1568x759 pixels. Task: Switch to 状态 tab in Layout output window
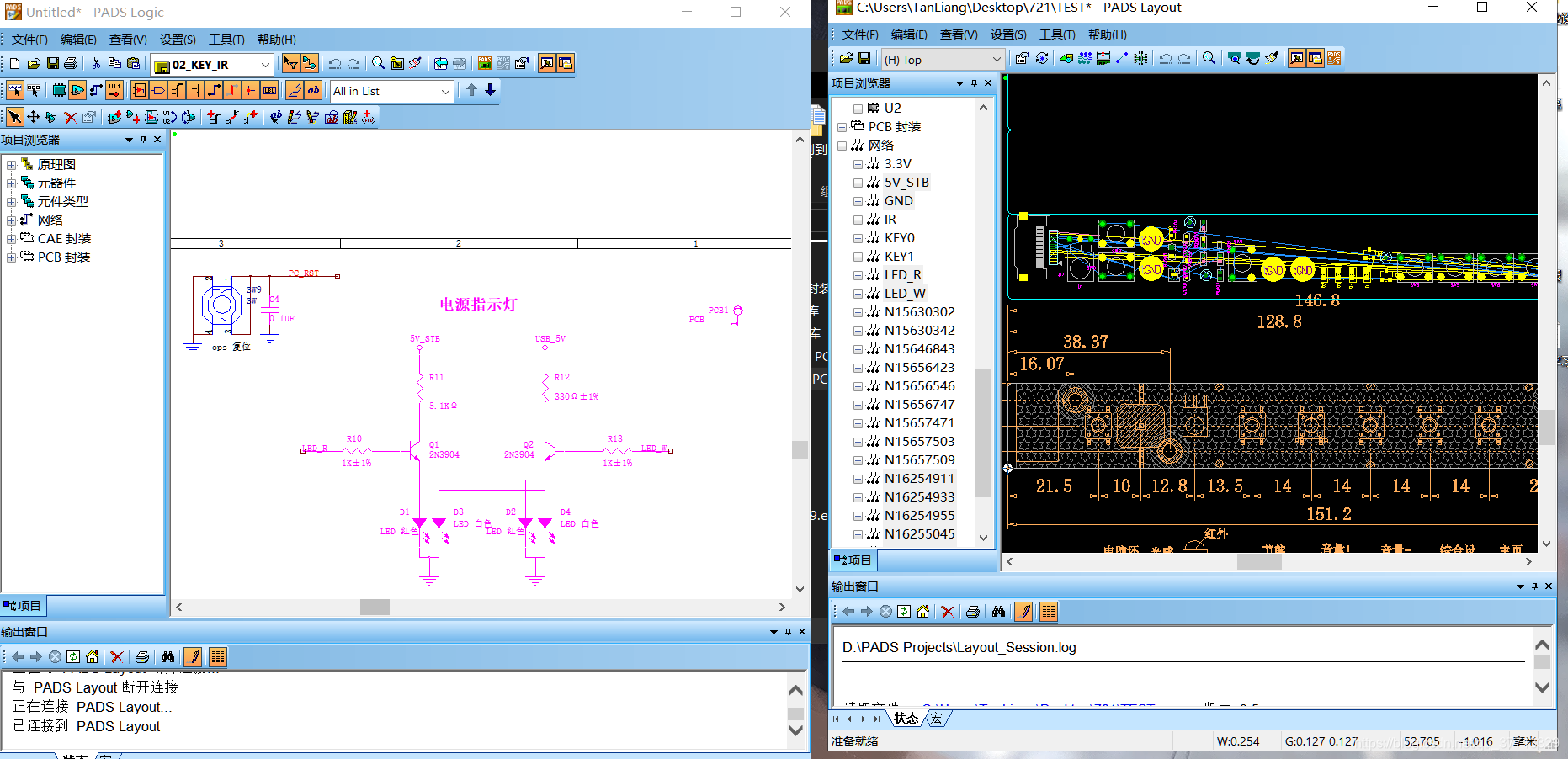pos(906,718)
